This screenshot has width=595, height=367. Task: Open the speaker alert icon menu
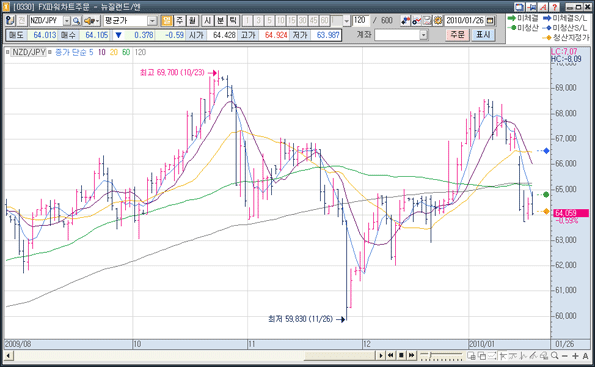pyautogui.click(x=91, y=20)
